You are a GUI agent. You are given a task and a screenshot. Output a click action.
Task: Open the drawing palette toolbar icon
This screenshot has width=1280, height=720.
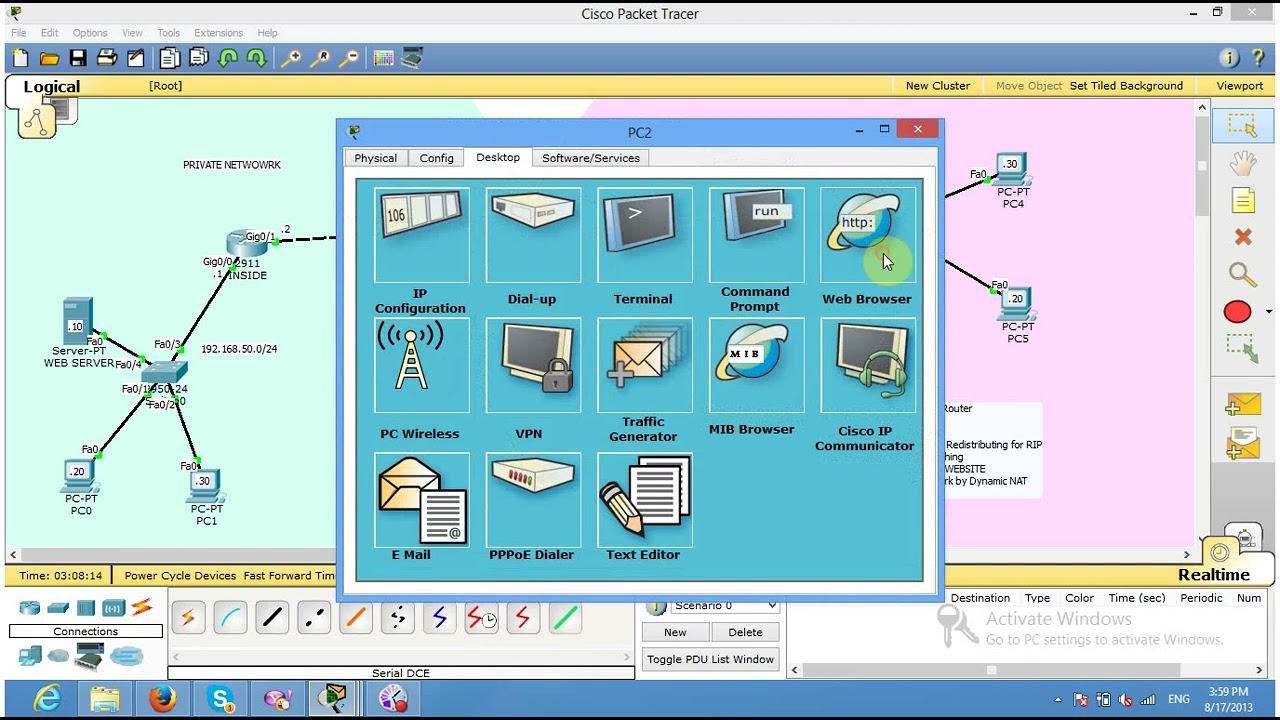pos(384,58)
